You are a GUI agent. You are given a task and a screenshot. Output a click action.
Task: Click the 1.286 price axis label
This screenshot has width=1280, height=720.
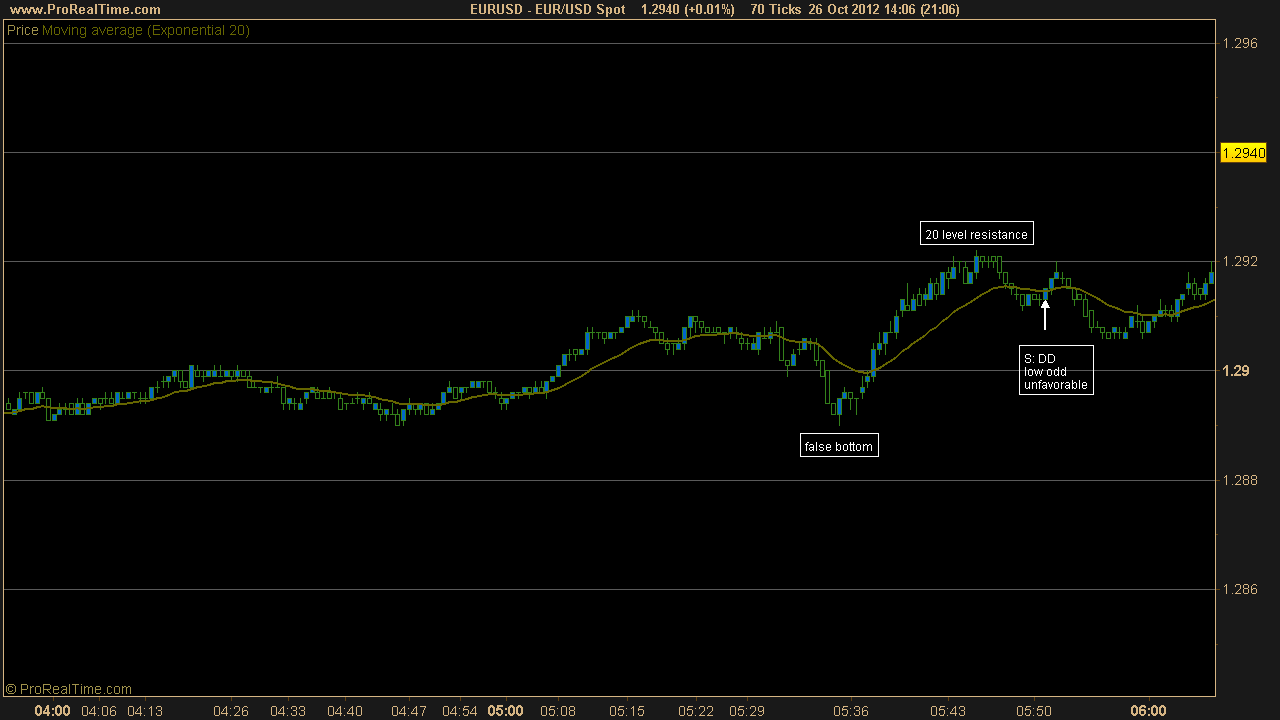click(1240, 589)
